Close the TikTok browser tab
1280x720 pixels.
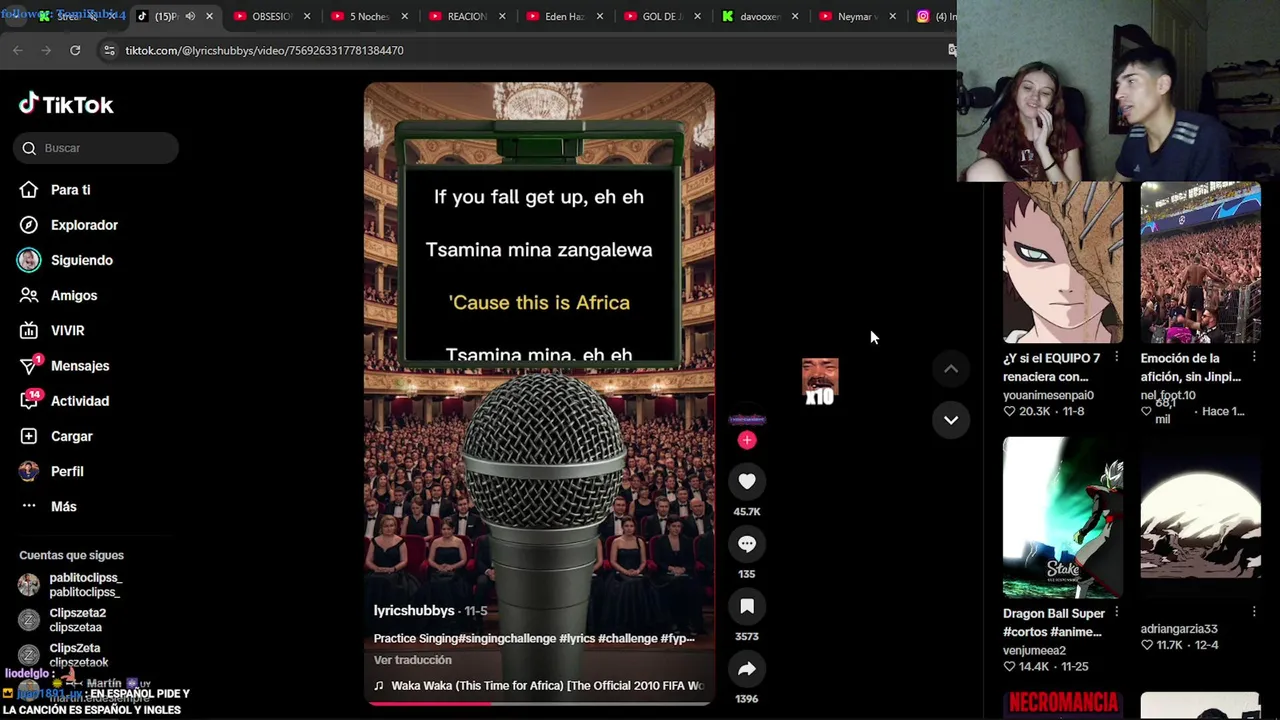[209, 16]
